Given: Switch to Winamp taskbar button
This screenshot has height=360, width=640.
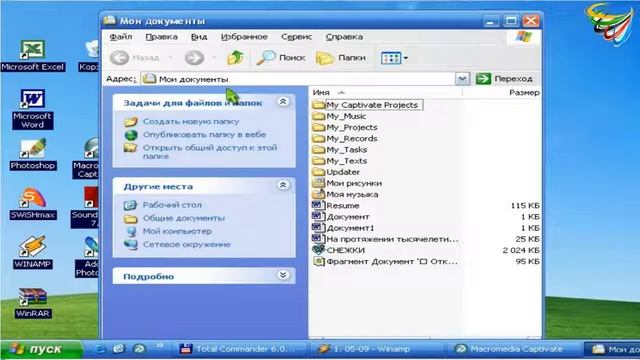Looking at the screenshot, I should click(x=376, y=349).
